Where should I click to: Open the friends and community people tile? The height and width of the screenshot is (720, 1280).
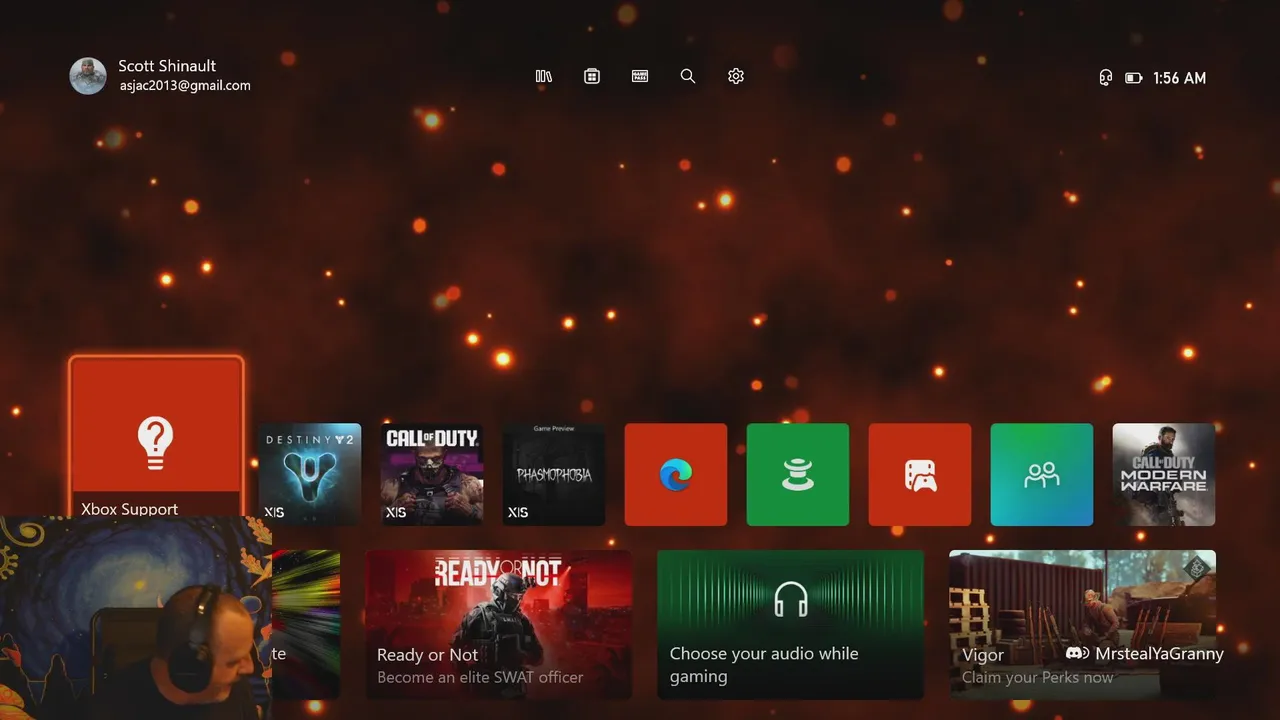tap(1042, 474)
